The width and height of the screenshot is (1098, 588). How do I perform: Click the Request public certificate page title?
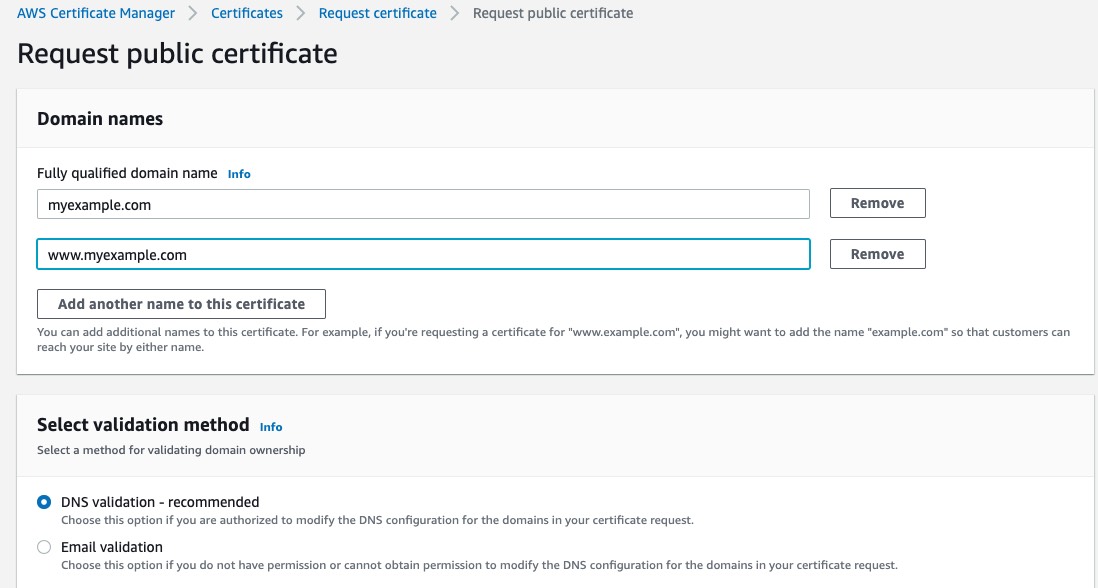177,53
